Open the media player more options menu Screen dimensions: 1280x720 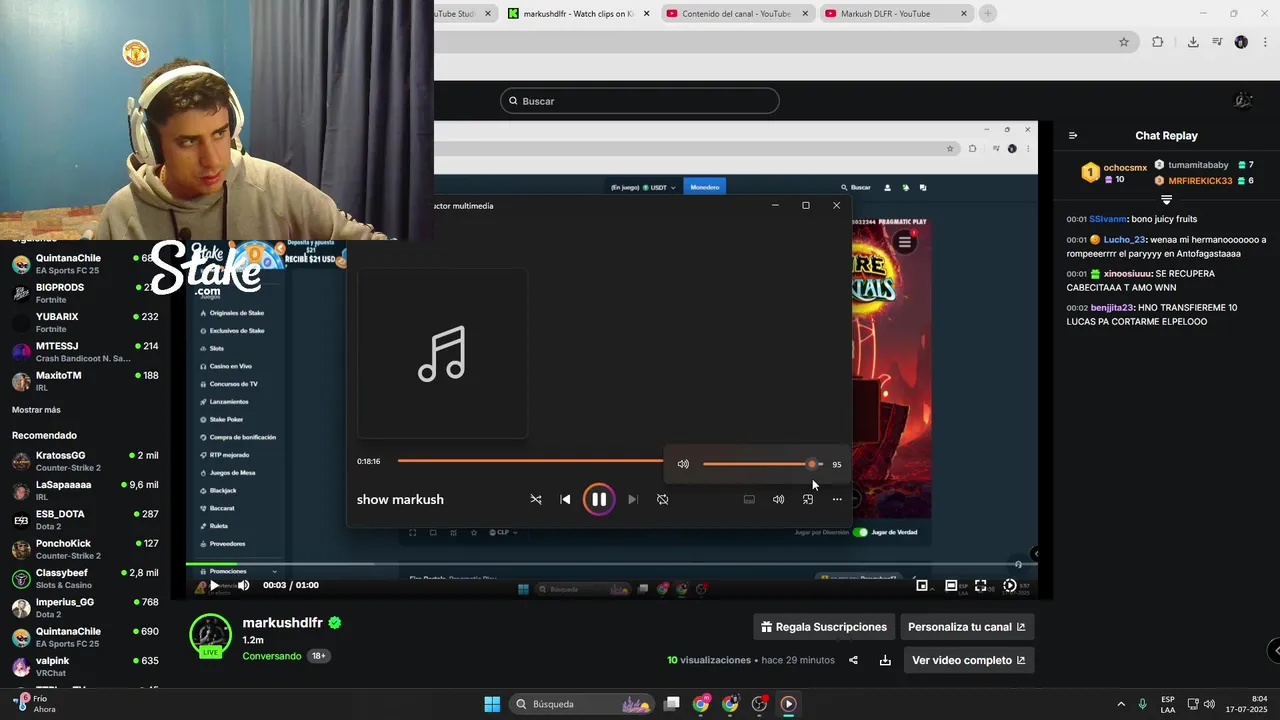tap(837, 499)
